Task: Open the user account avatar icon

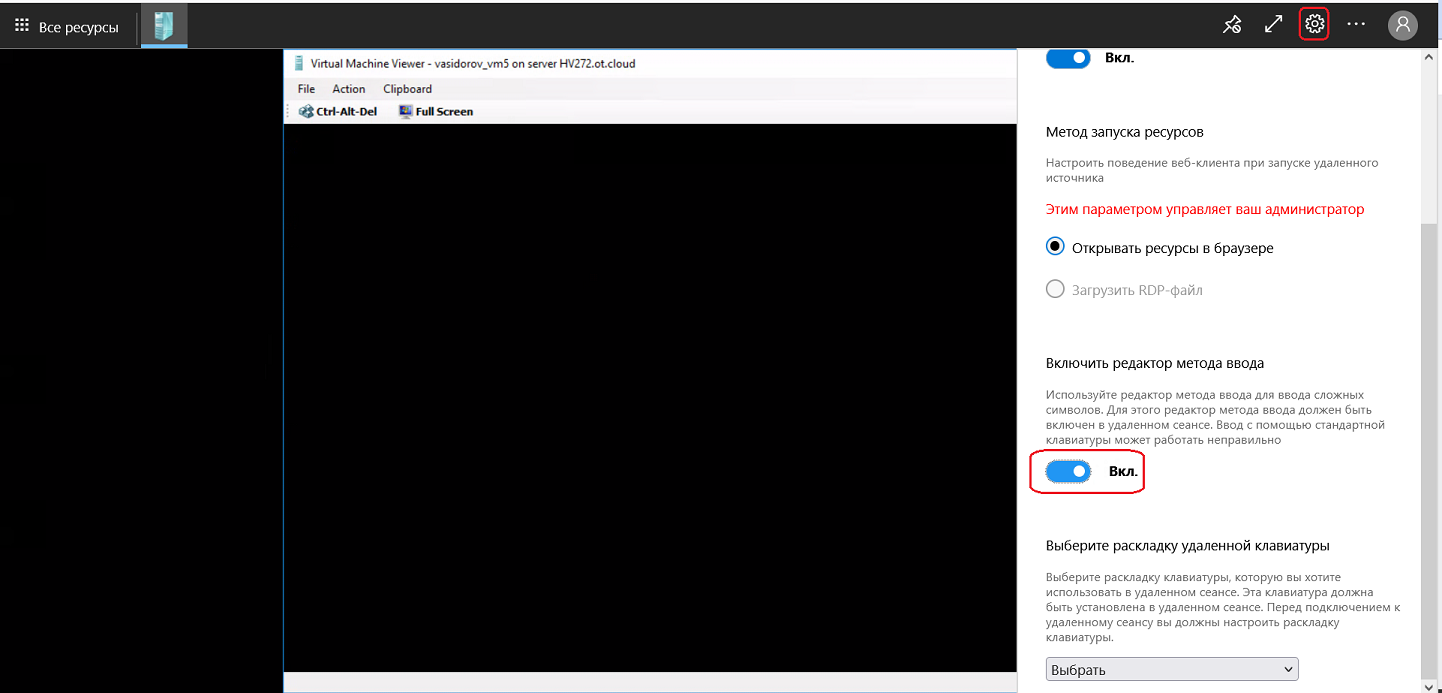Action: coord(1402,25)
